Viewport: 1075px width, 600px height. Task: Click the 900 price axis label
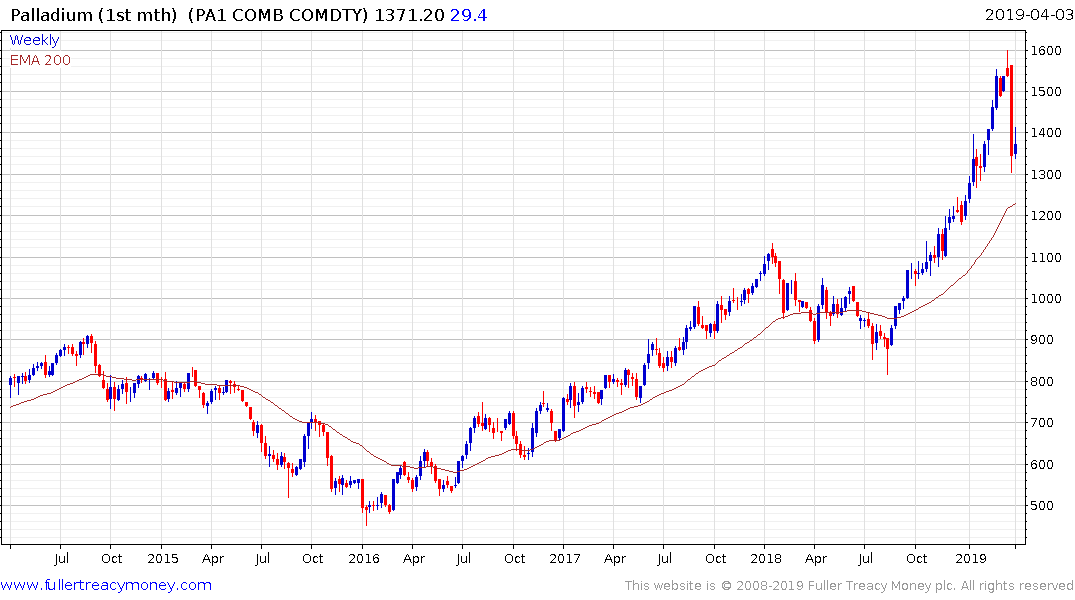pos(1042,340)
